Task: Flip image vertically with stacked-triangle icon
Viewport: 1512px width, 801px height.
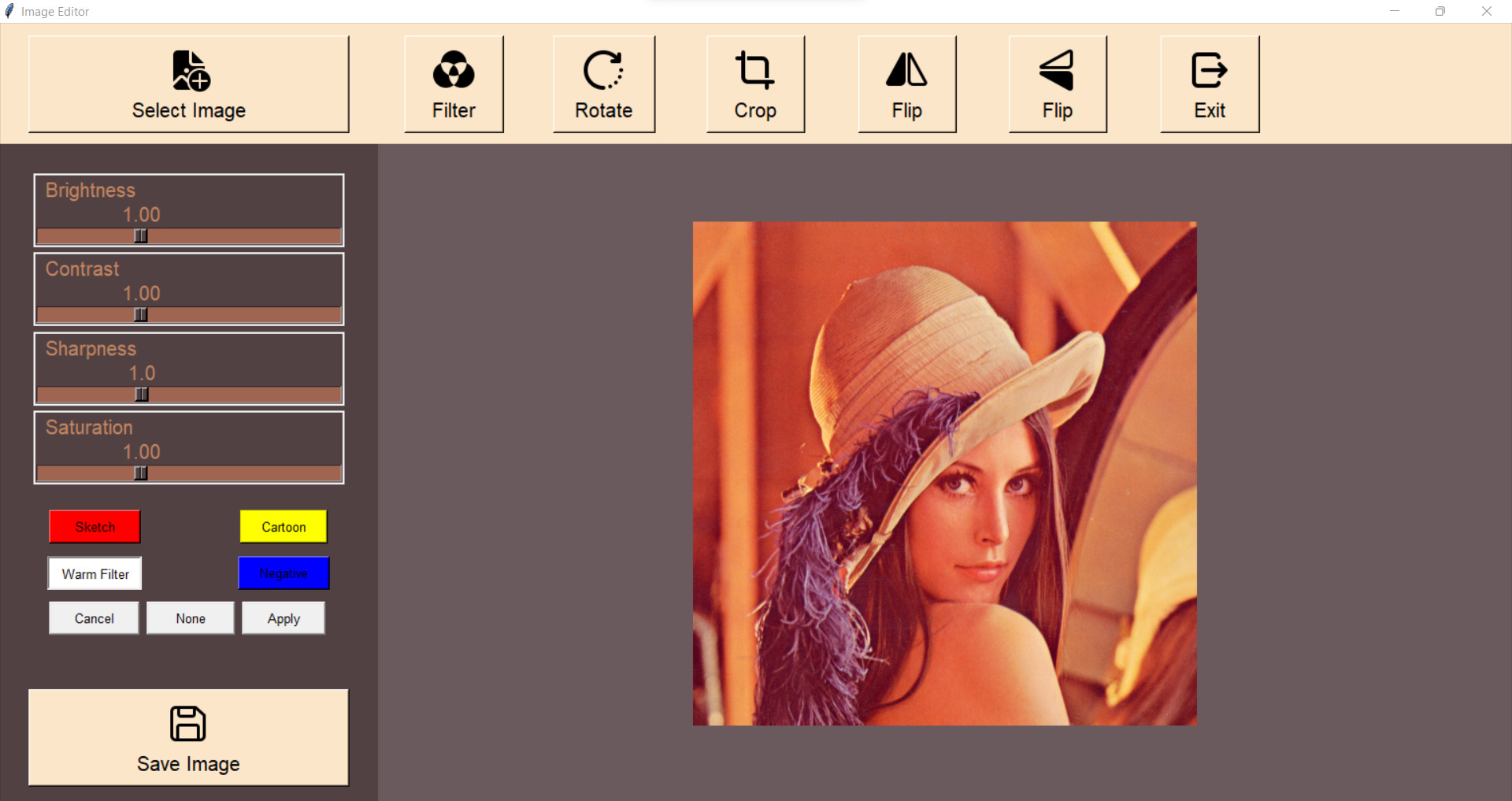Action: [x=1058, y=84]
